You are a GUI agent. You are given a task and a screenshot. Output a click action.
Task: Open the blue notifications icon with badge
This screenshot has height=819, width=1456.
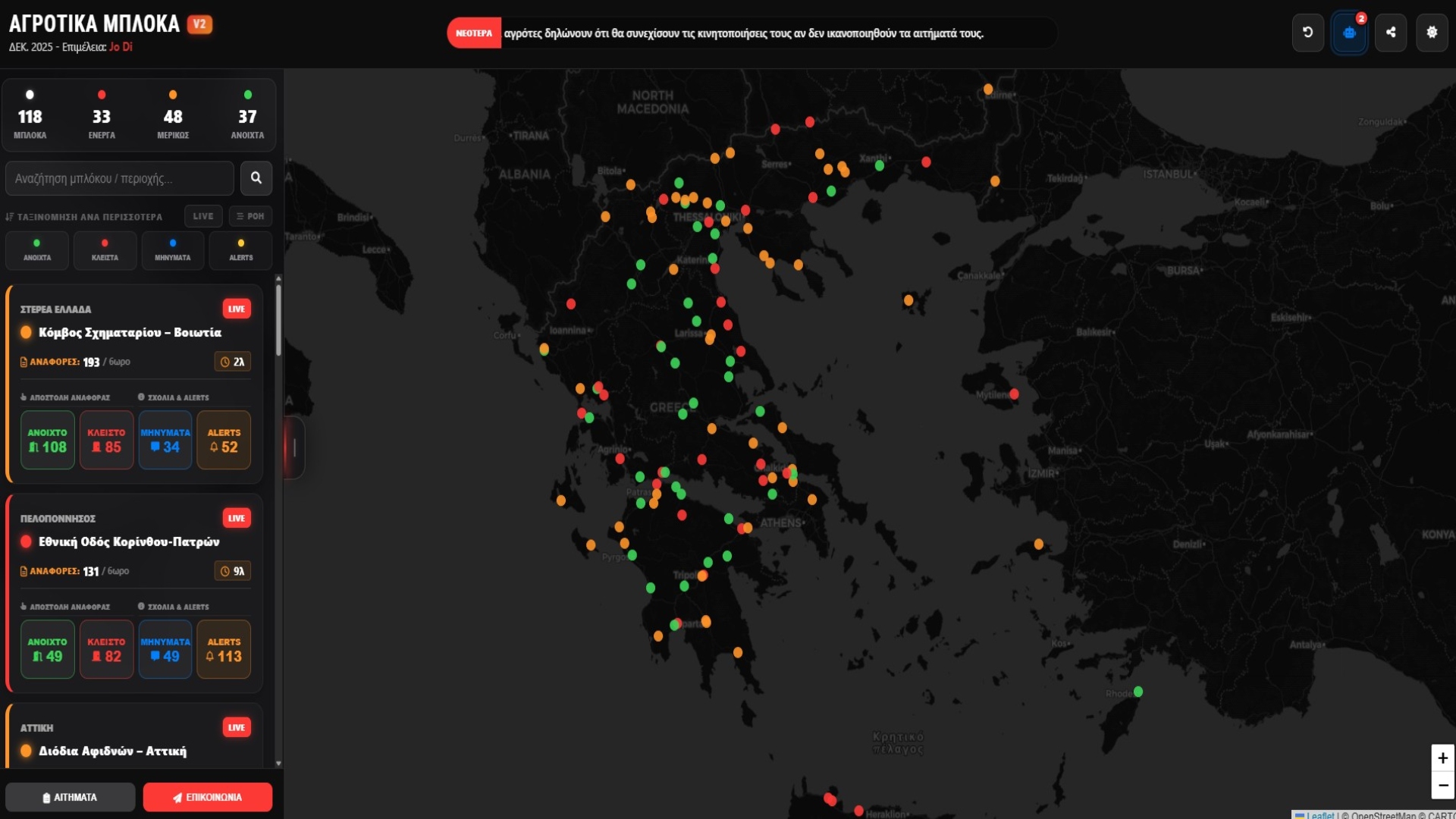(x=1349, y=33)
